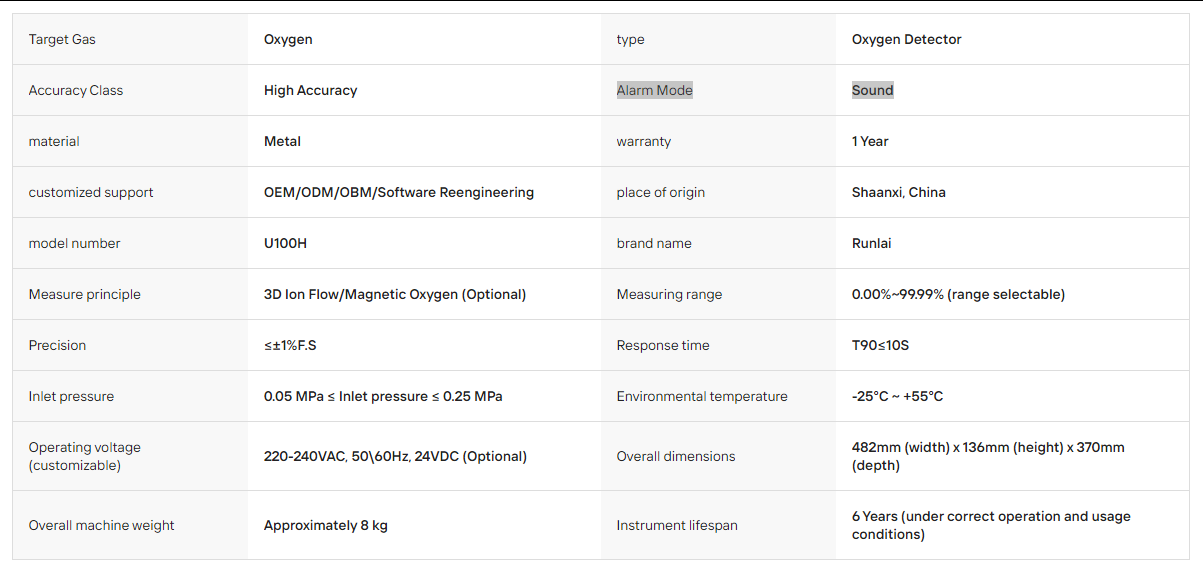Select the -25°C ~ +55°C temperature value
The image size is (1203, 570).
click(x=897, y=396)
